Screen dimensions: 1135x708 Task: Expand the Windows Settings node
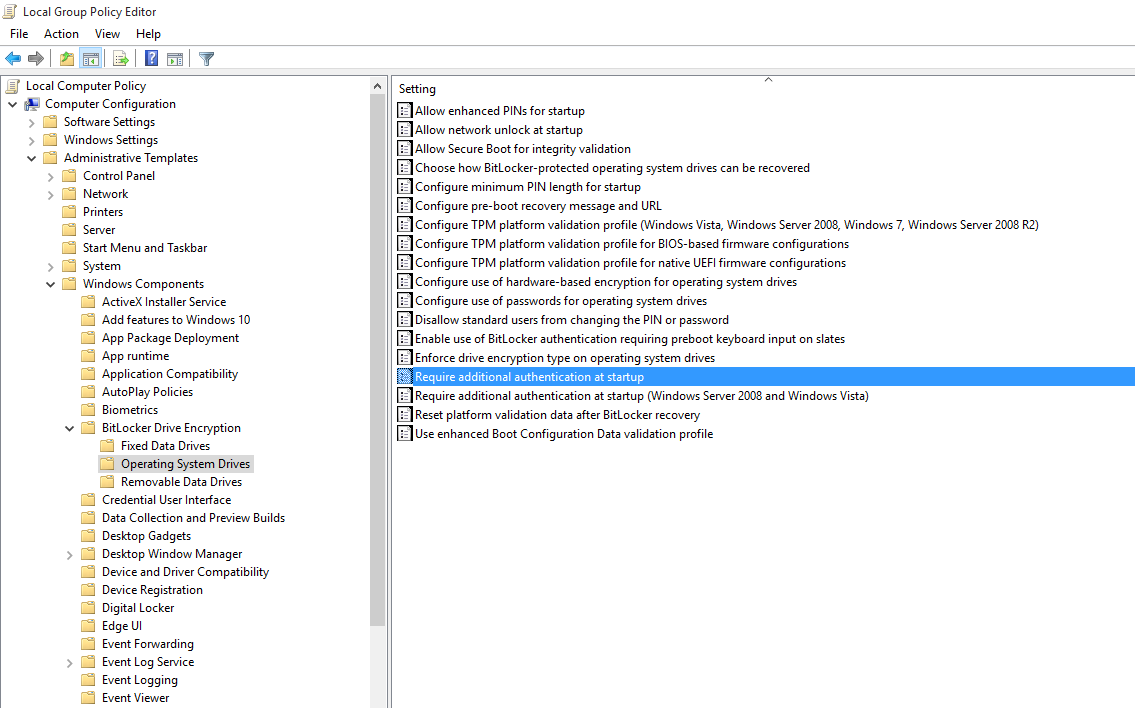31,140
